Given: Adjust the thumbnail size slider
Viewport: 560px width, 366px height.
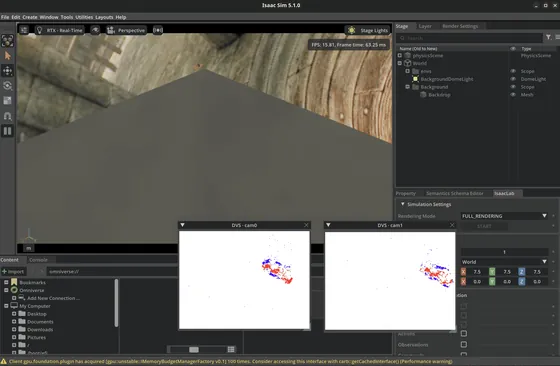Looking at the screenshot, I should click(194, 350).
